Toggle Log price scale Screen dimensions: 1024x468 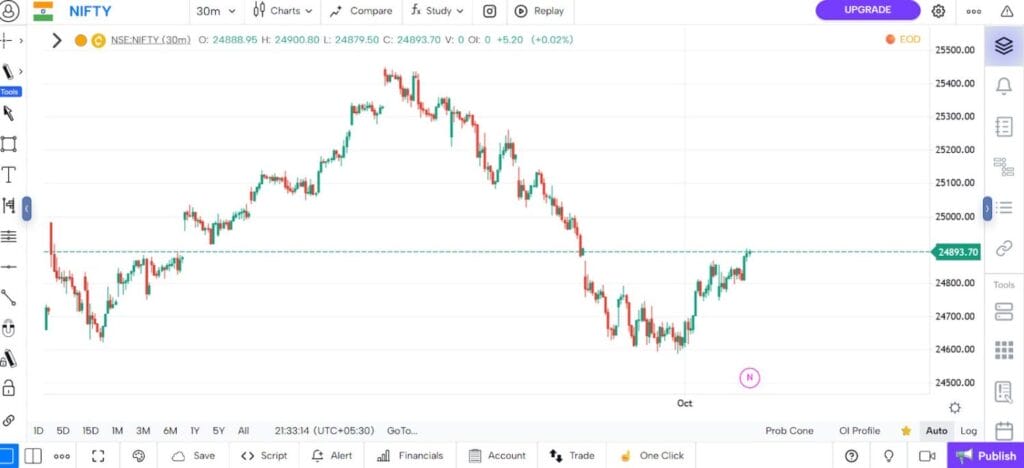[968, 431]
